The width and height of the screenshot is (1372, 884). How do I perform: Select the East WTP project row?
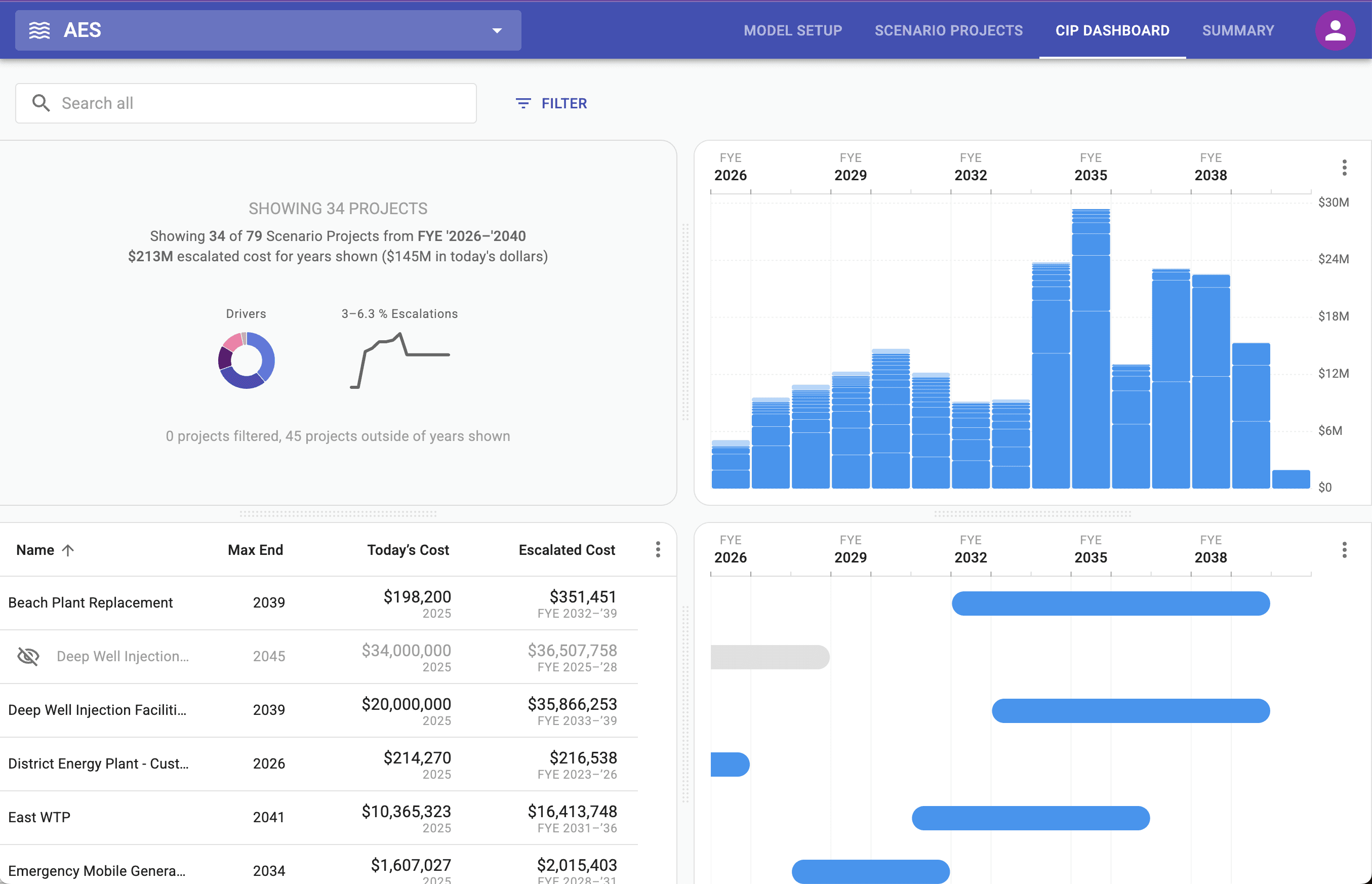point(39,817)
